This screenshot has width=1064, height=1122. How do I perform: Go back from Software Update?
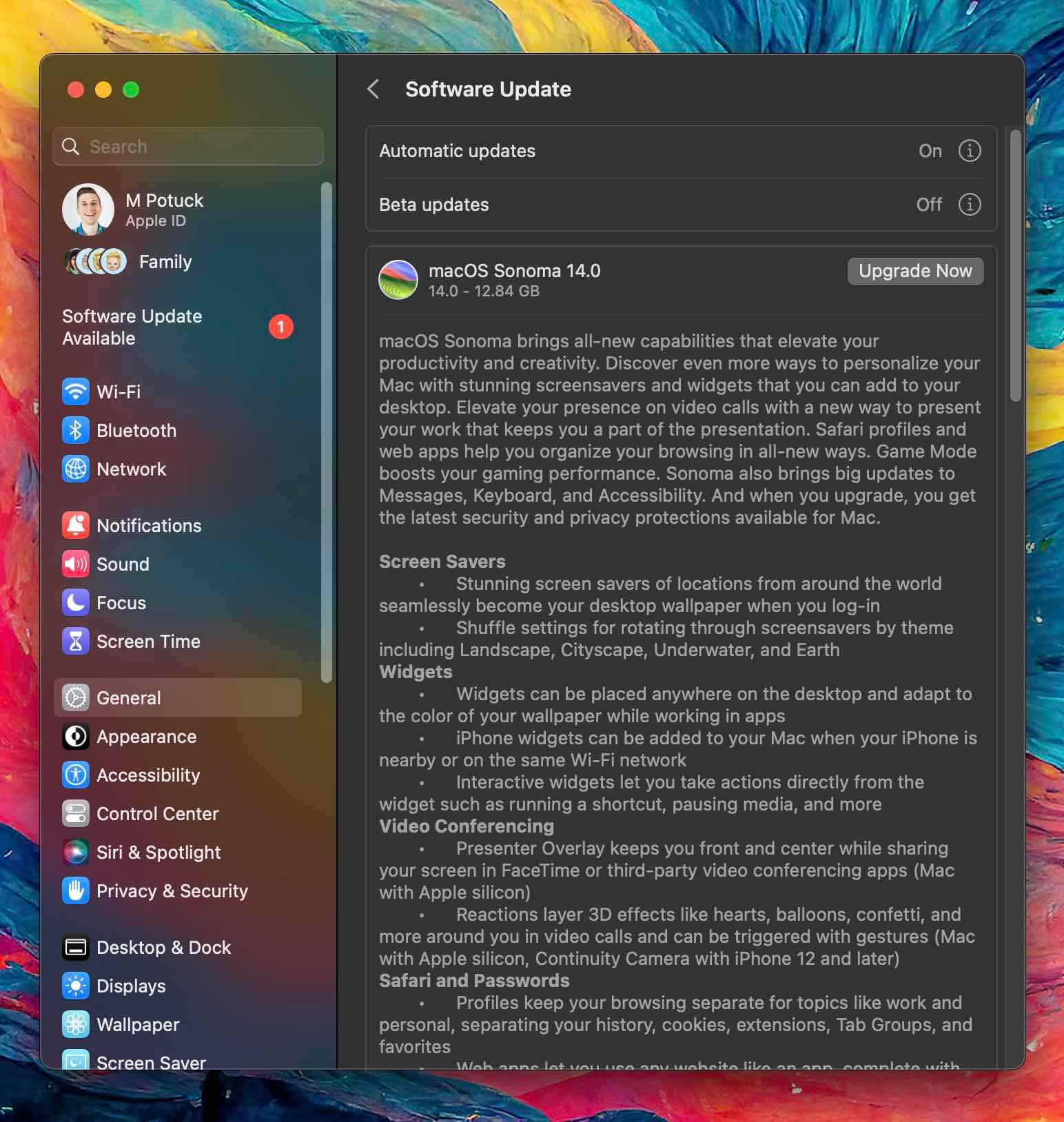pos(373,89)
